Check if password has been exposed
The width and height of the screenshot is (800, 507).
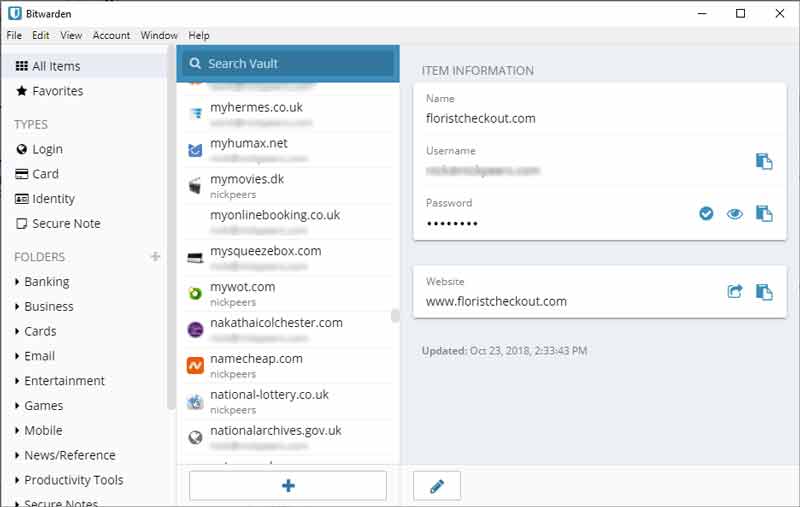click(706, 213)
